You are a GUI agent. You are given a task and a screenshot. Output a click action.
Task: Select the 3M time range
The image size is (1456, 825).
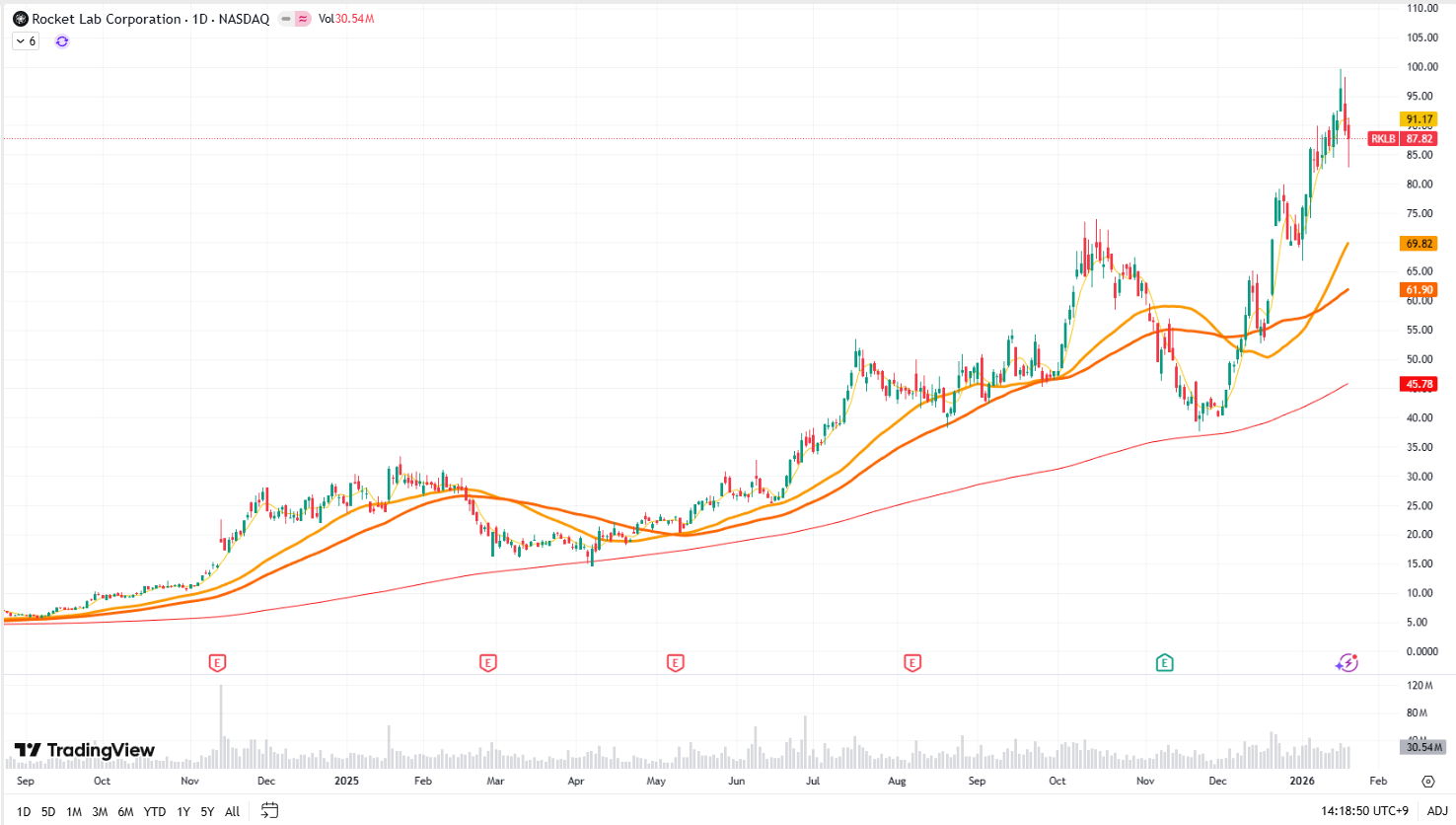coord(100,812)
